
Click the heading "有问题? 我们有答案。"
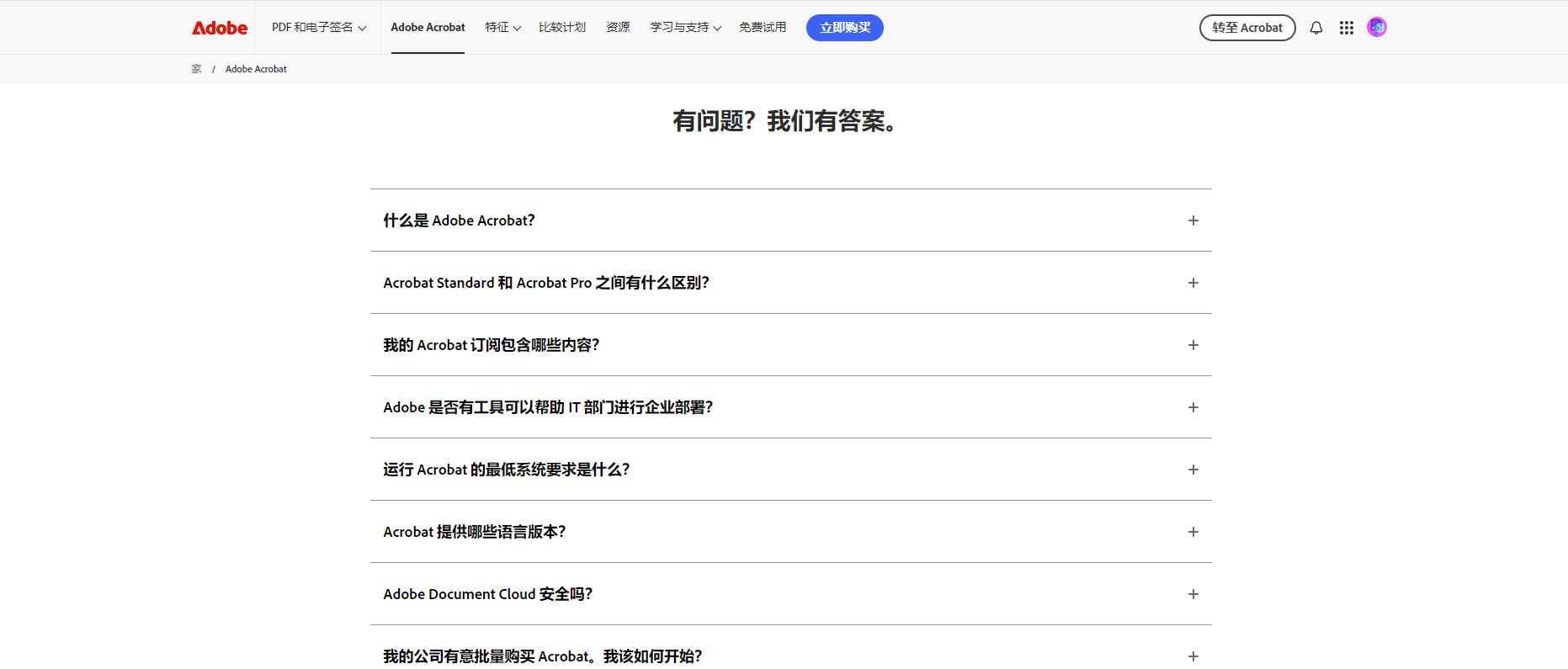click(x=784, y=121)
